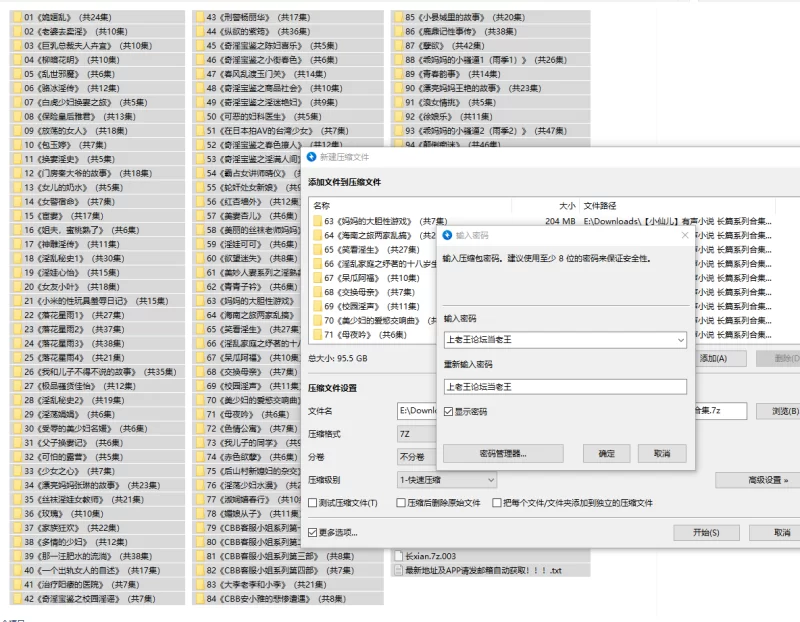Click folder icon for 10《包玉婷》
Screen dimensions: 800x622
tap(17, 145)
